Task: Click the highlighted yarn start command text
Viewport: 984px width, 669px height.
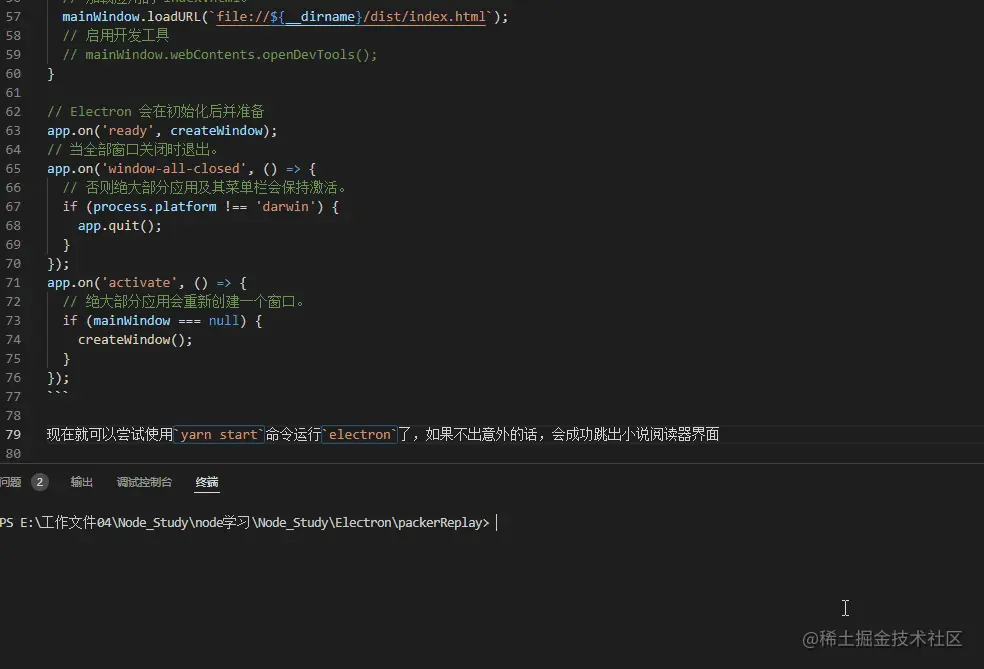Action: [218, 434]
